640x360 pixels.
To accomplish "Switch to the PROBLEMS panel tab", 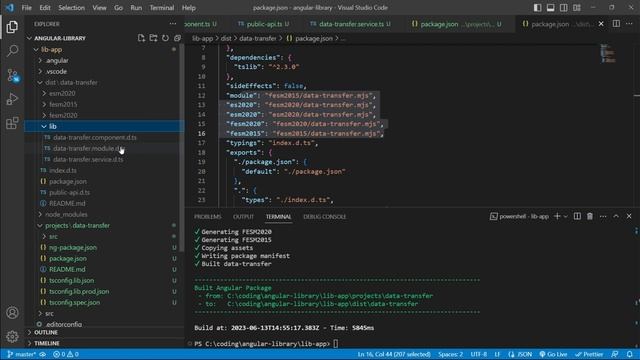I will point(207,217).
